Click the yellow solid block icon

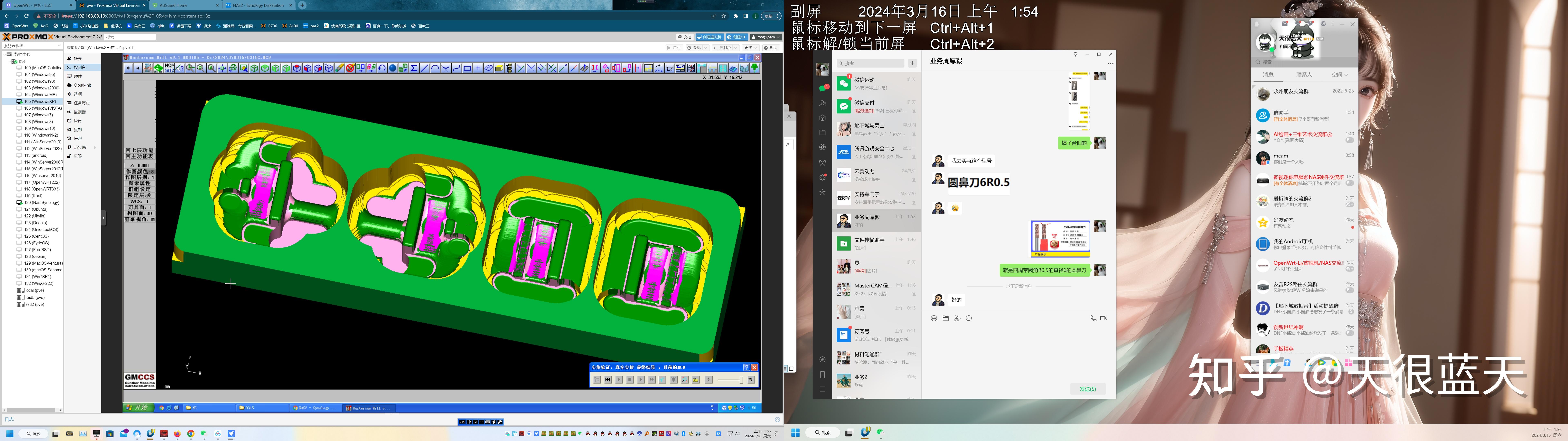tap(499, 68)
